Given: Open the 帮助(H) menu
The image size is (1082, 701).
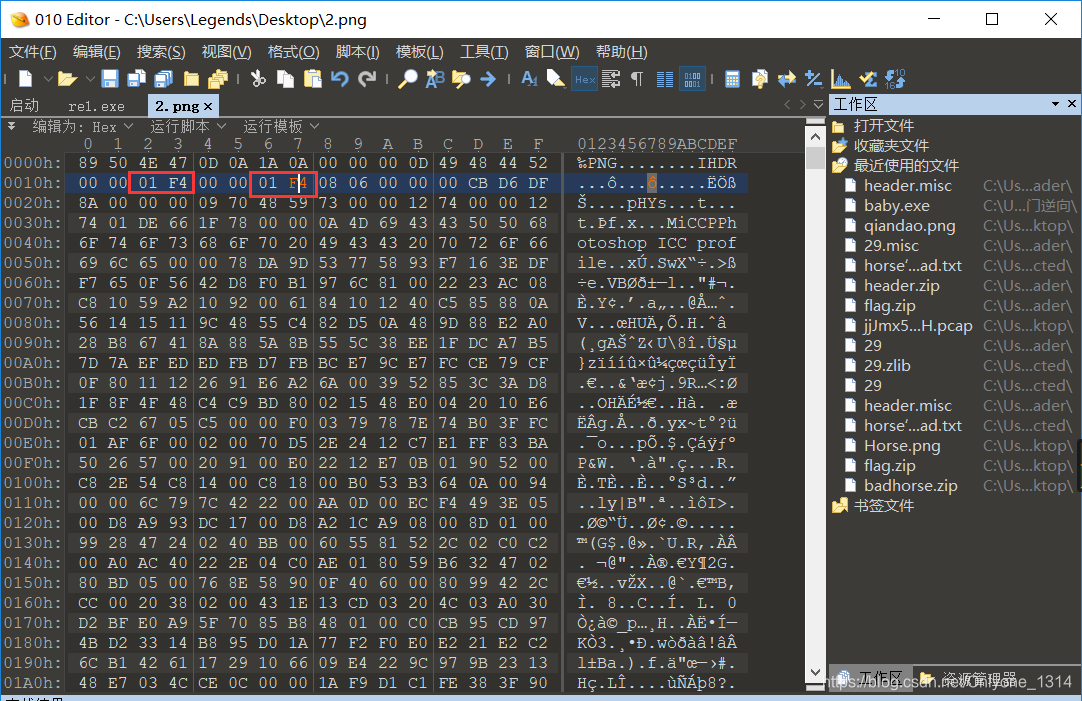Looking at the screenshot, I should click(x=622, y=52).
